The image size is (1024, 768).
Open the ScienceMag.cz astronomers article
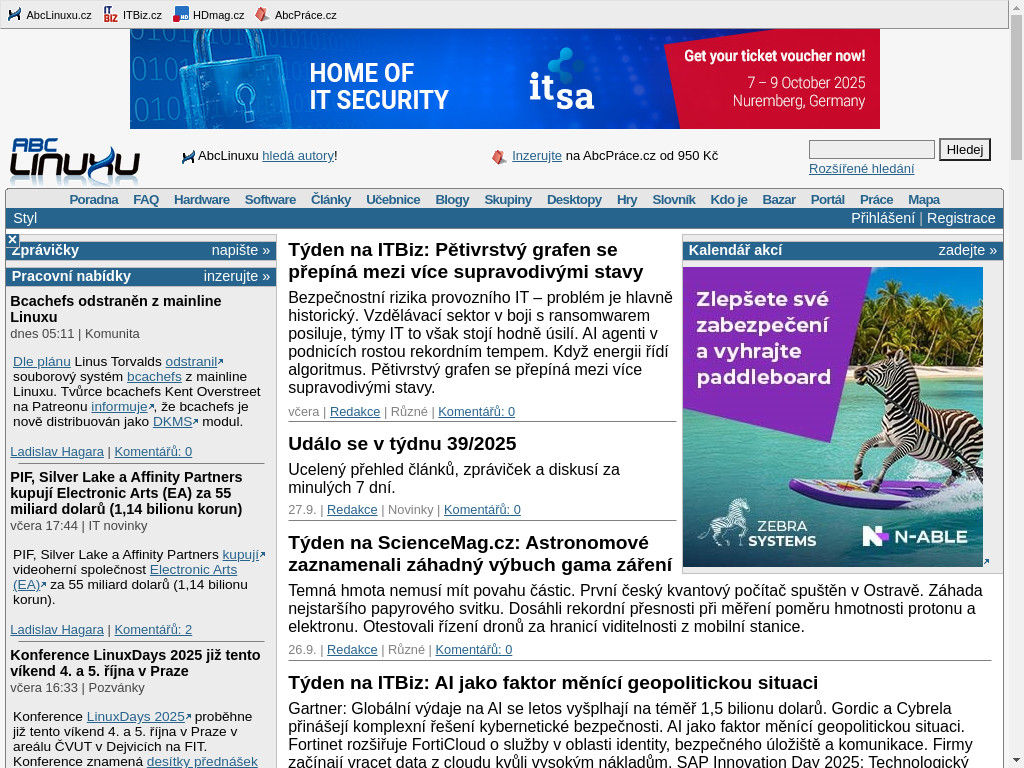(x=480, y=553)
